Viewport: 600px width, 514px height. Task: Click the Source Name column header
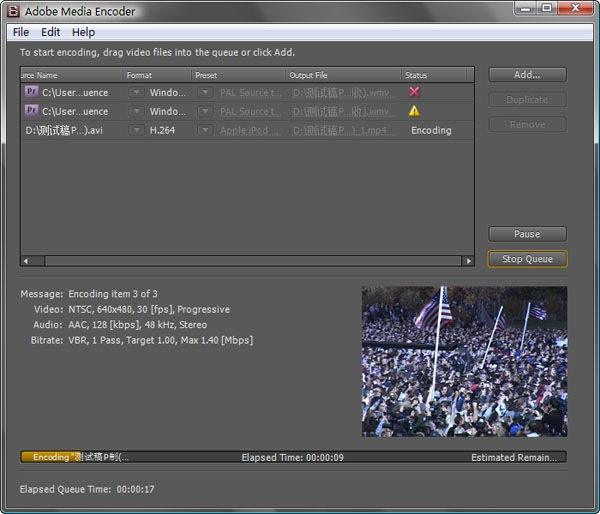(72, 75)
